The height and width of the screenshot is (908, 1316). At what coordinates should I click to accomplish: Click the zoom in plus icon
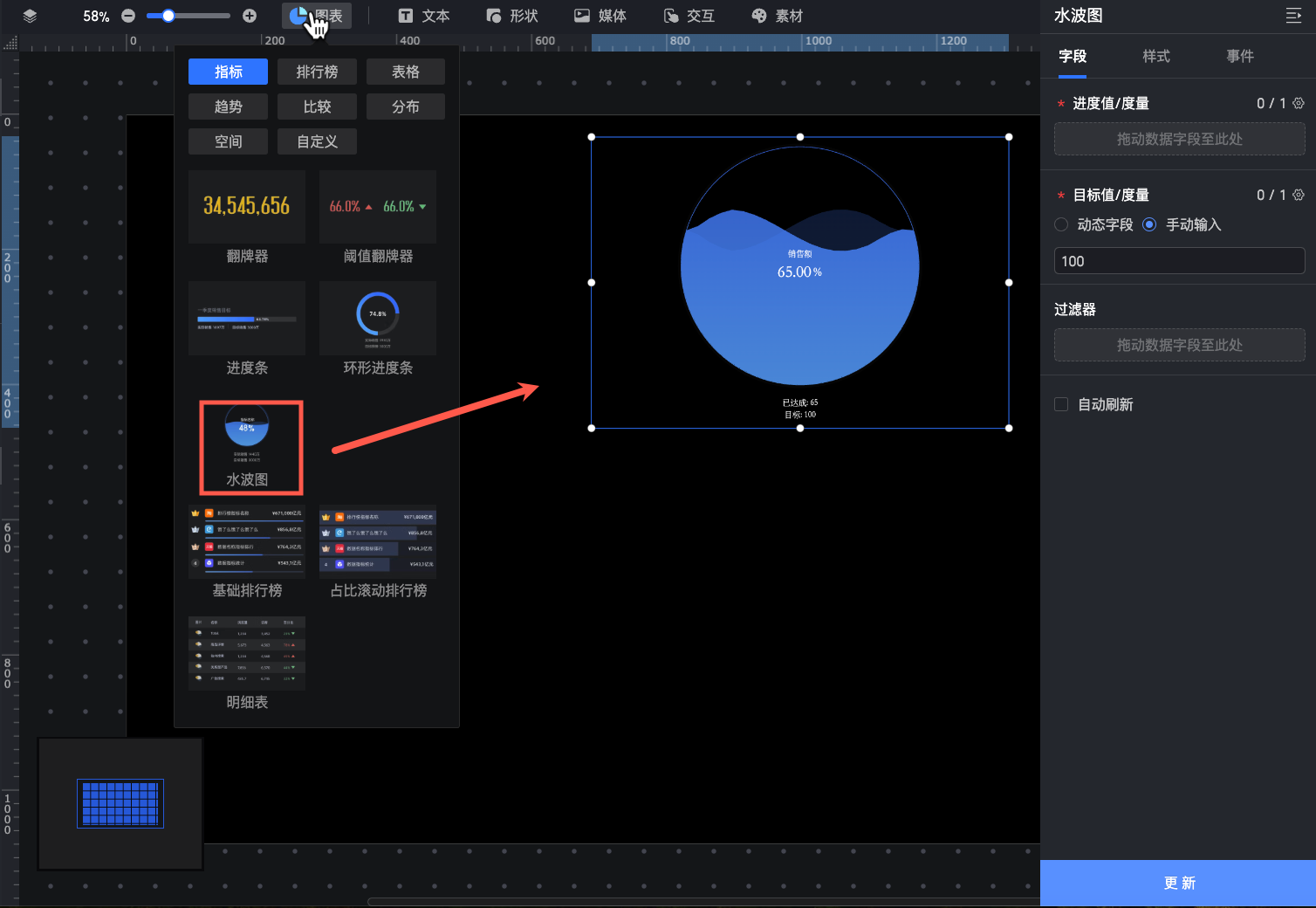(x=250, y=16)
